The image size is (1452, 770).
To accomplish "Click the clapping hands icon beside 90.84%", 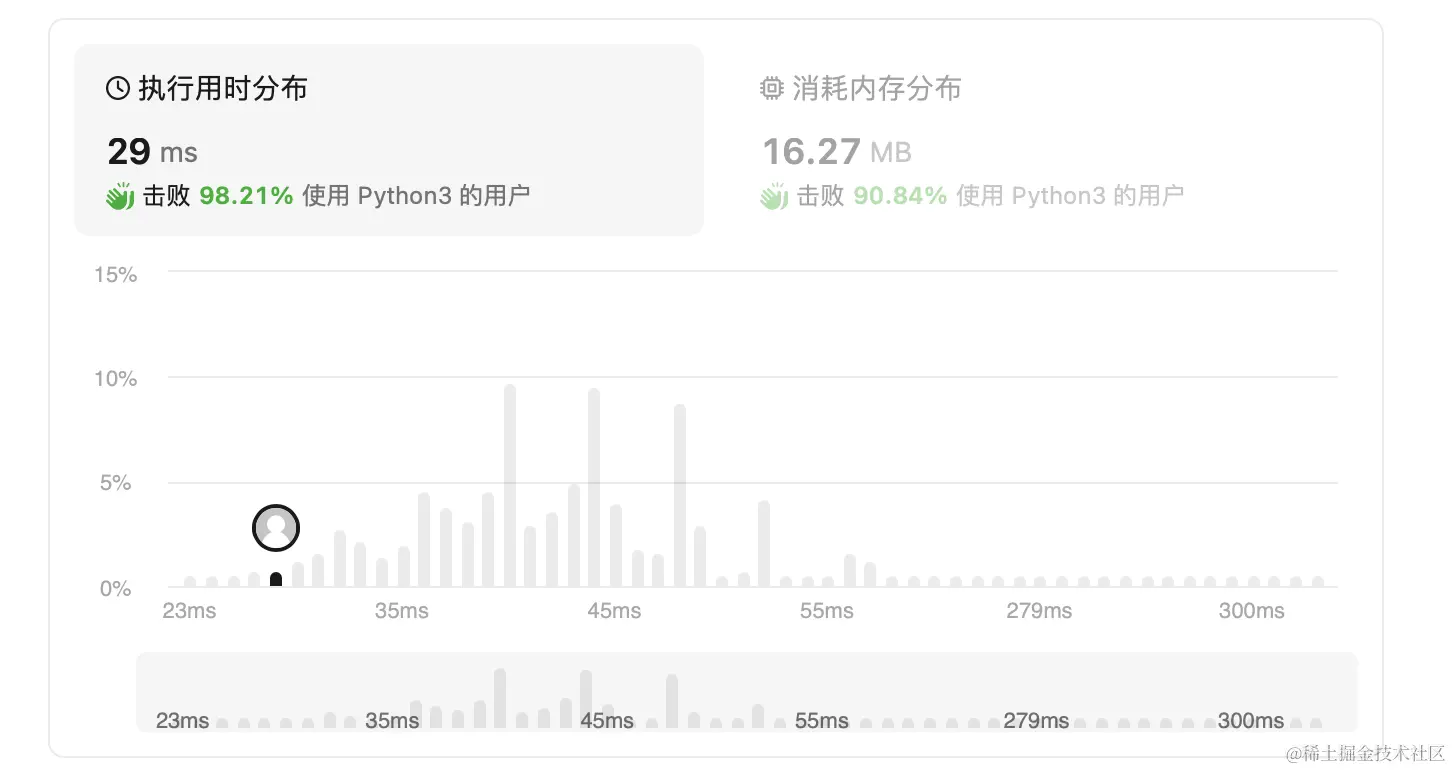I will pos(774,196).
